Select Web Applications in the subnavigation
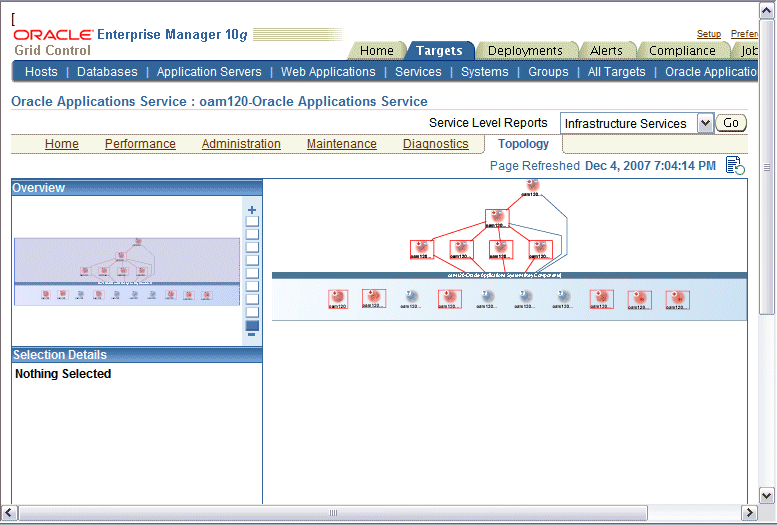 pyautogui.click(x=328, y=72)
